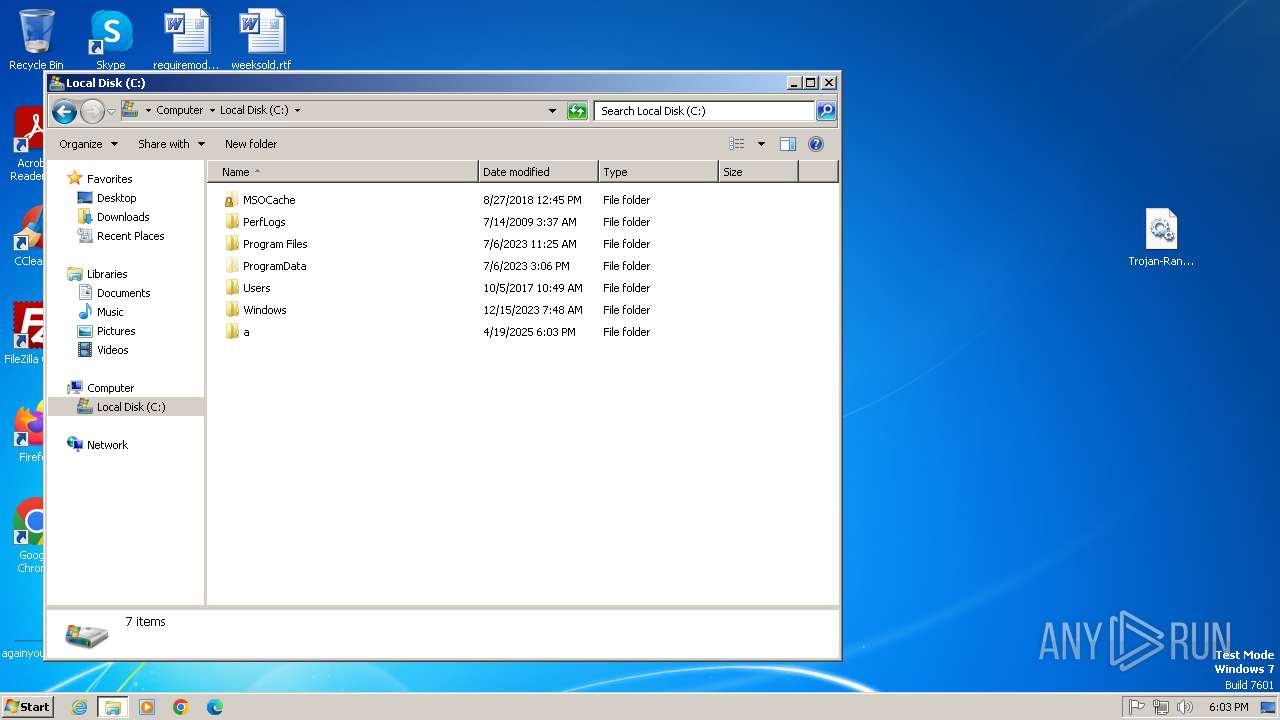Viewport: 1280px width, 720px height.
Task: Open Windows Media Player from taskbar
Action: pos(147,707)
